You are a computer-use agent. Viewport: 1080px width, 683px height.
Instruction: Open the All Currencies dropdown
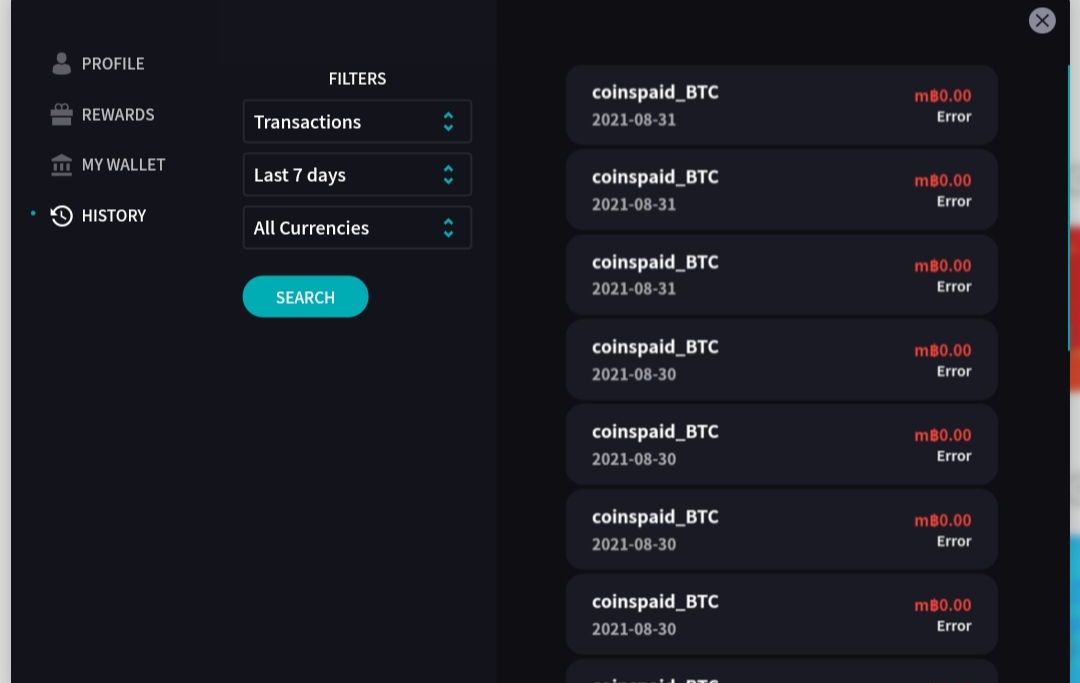tap(357, 228)
